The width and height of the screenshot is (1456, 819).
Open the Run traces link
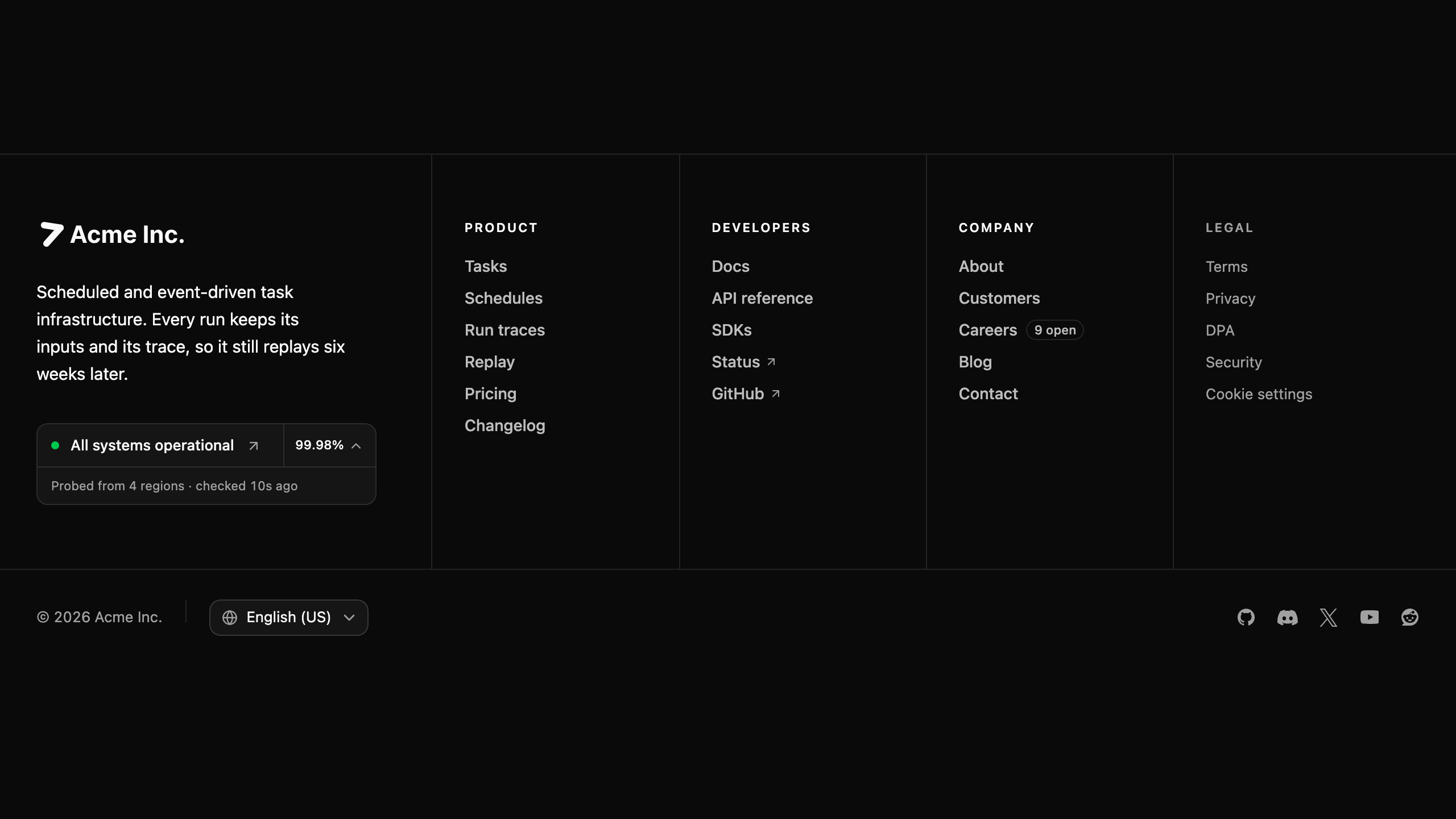click(x=504, y=330)
